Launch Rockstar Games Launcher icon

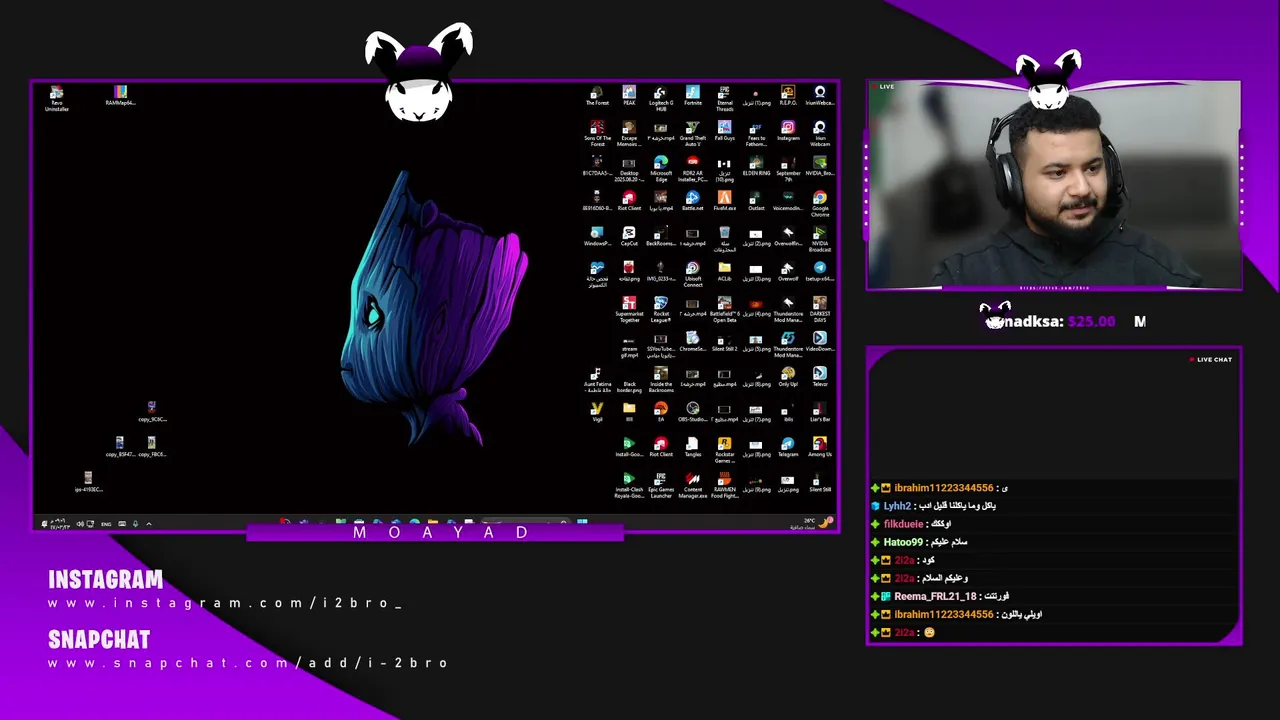725,449
